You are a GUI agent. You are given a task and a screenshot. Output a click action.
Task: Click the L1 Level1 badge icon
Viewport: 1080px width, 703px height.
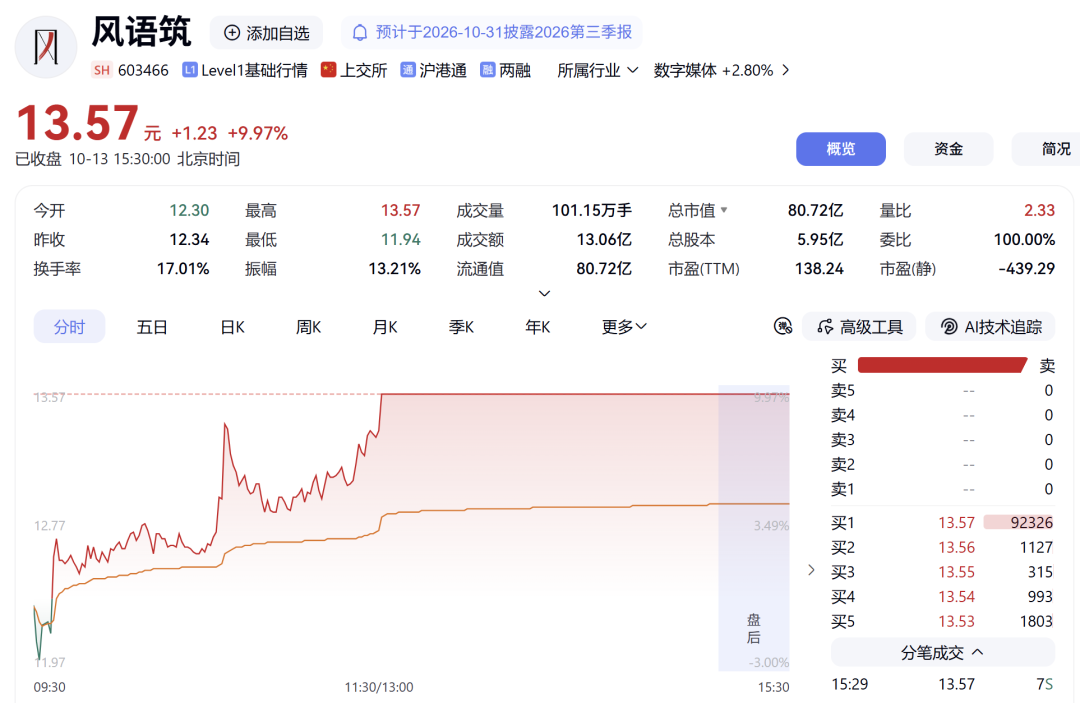click(x=189, y=70)
